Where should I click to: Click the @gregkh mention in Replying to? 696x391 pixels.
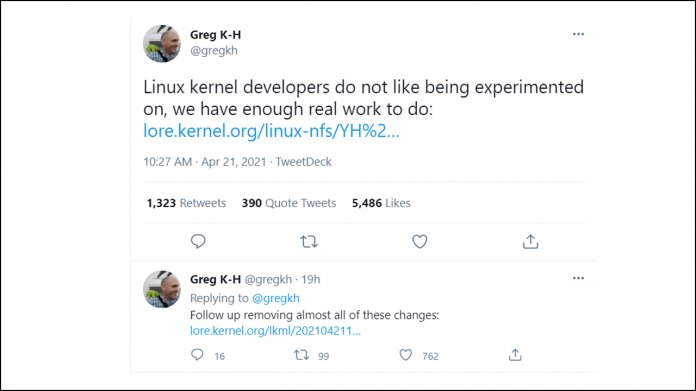[x=276, y=298]
